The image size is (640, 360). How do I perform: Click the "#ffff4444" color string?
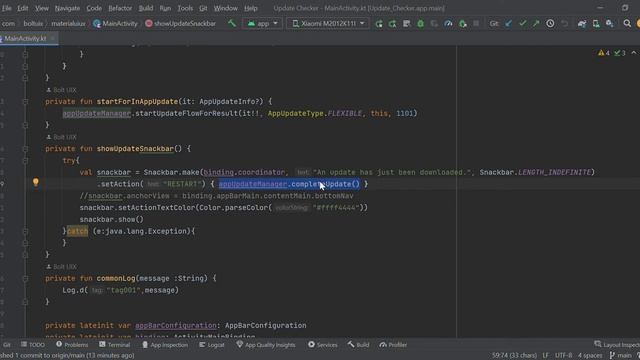pyautogui.click(x=336, y=208)
